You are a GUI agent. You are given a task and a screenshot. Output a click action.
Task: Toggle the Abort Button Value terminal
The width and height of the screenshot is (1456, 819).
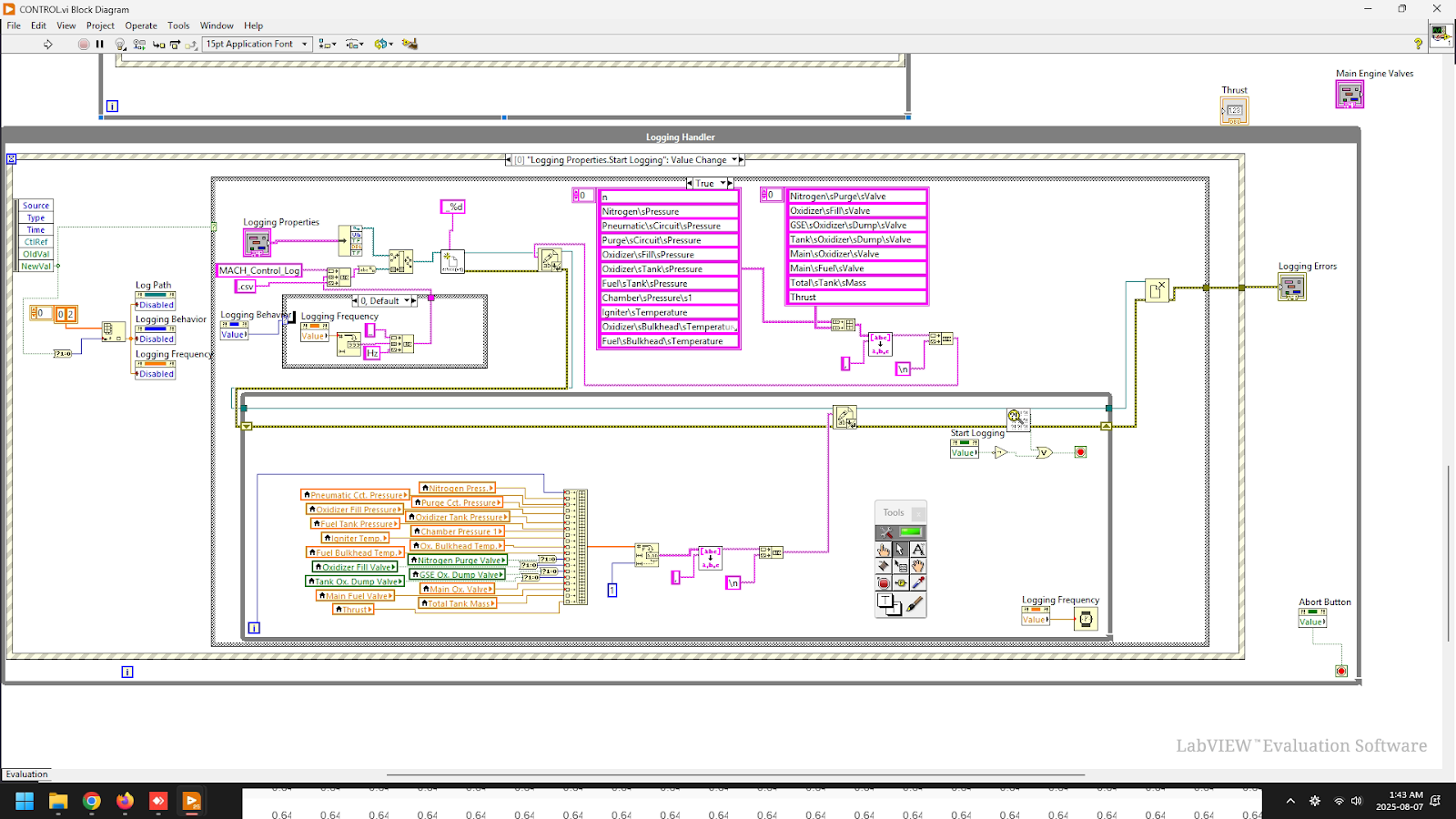coord(1311,620)
